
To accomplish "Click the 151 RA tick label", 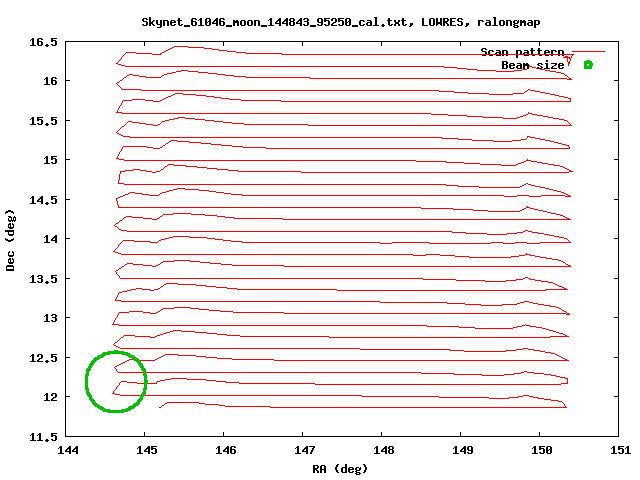I will 620,450.
